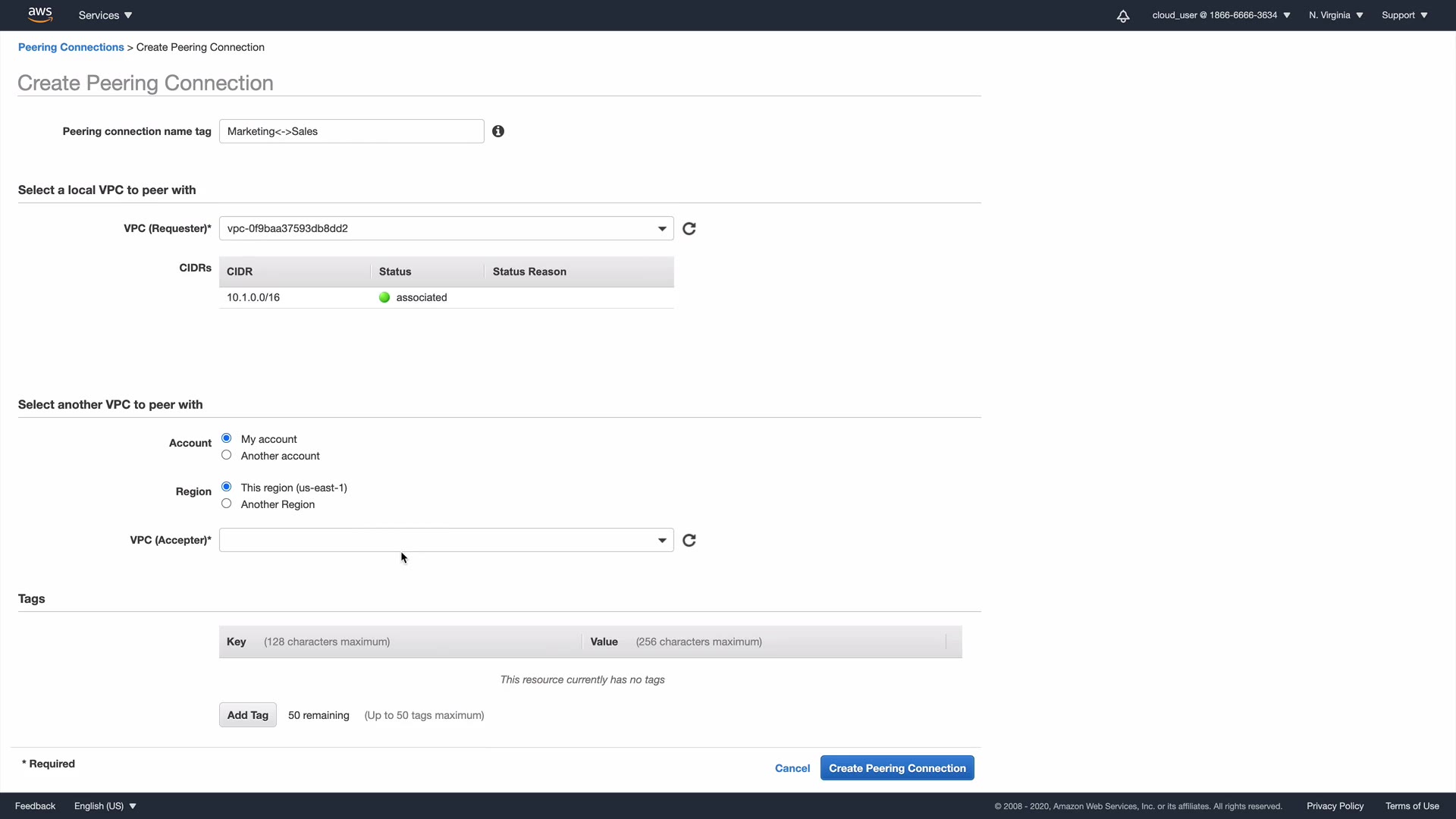Go back via Peering Connections breadcrumb
This screenshot has width=1456, height=819.
pos(71,47)
